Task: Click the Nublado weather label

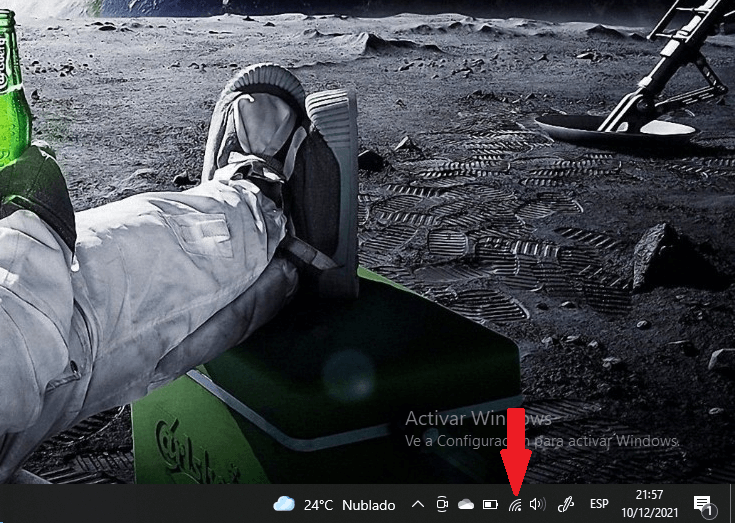Action: tap(368, 505)
